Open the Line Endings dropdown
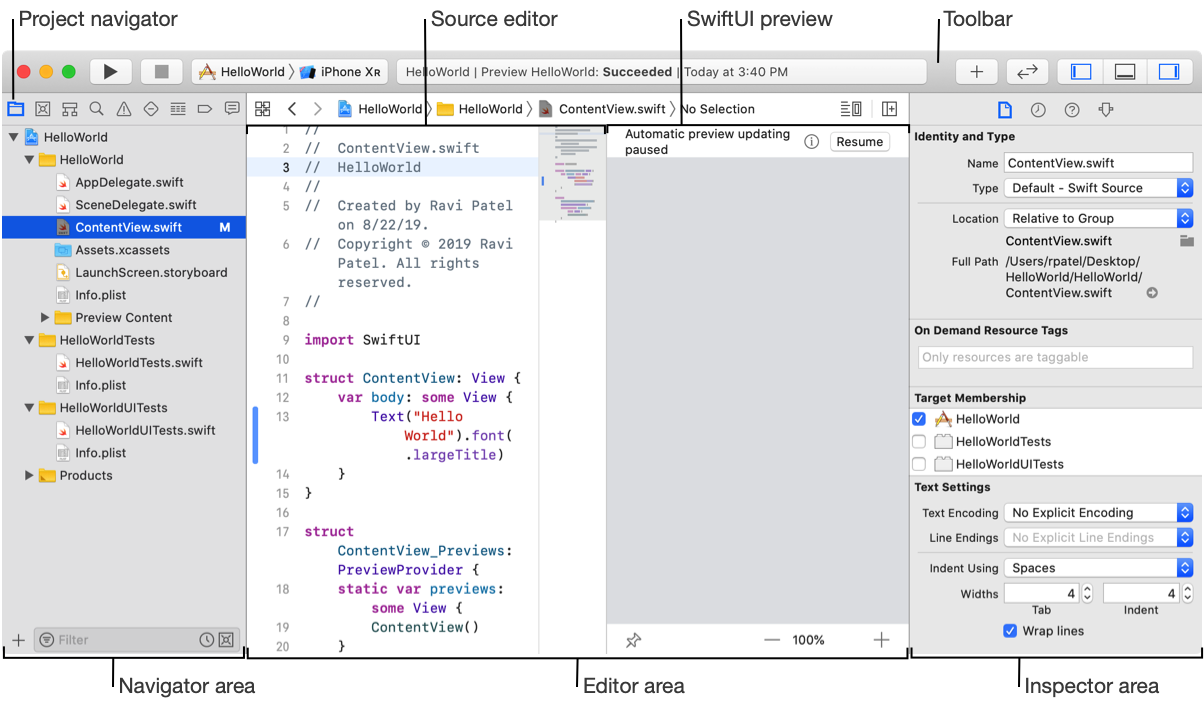 point(1098,538)
